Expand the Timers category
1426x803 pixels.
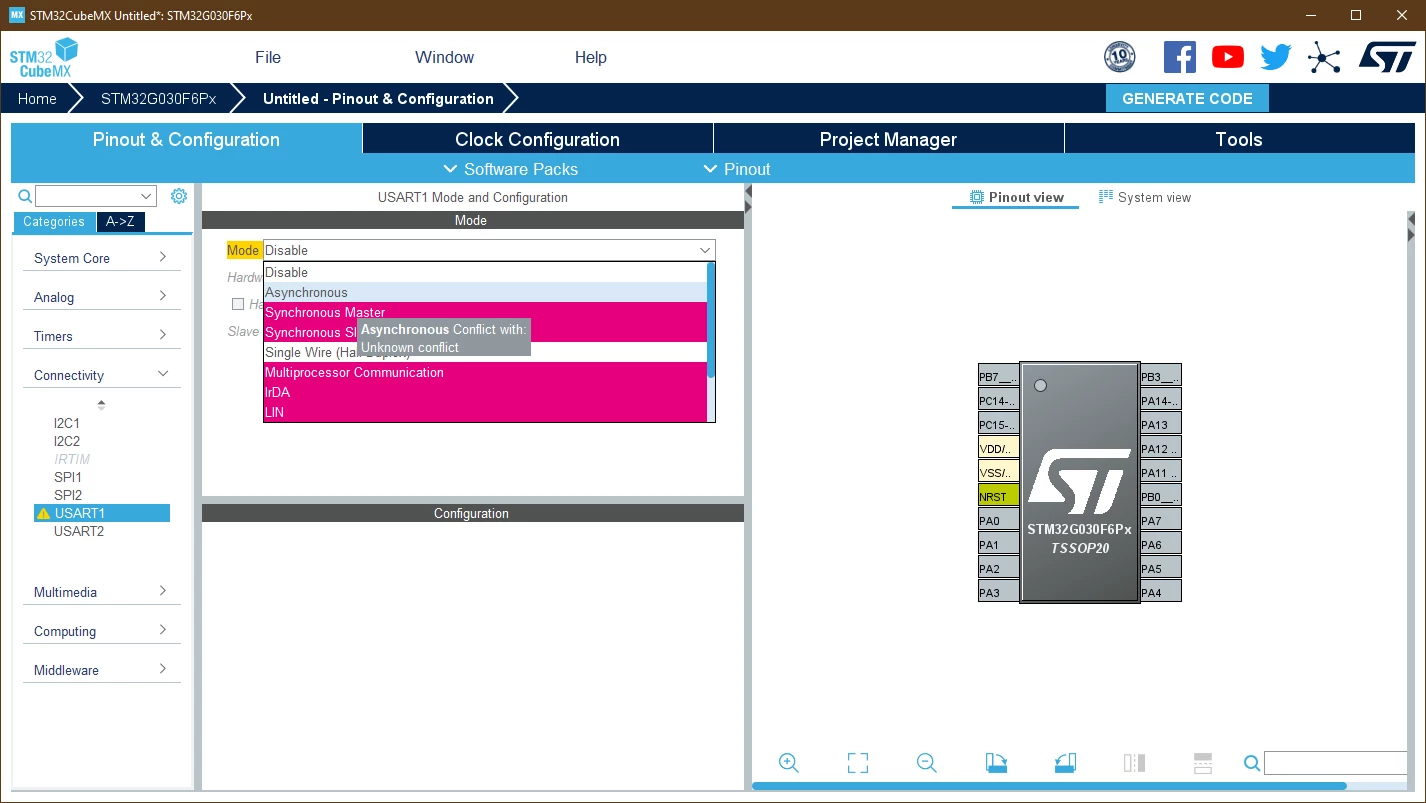(x=101, y=336)
